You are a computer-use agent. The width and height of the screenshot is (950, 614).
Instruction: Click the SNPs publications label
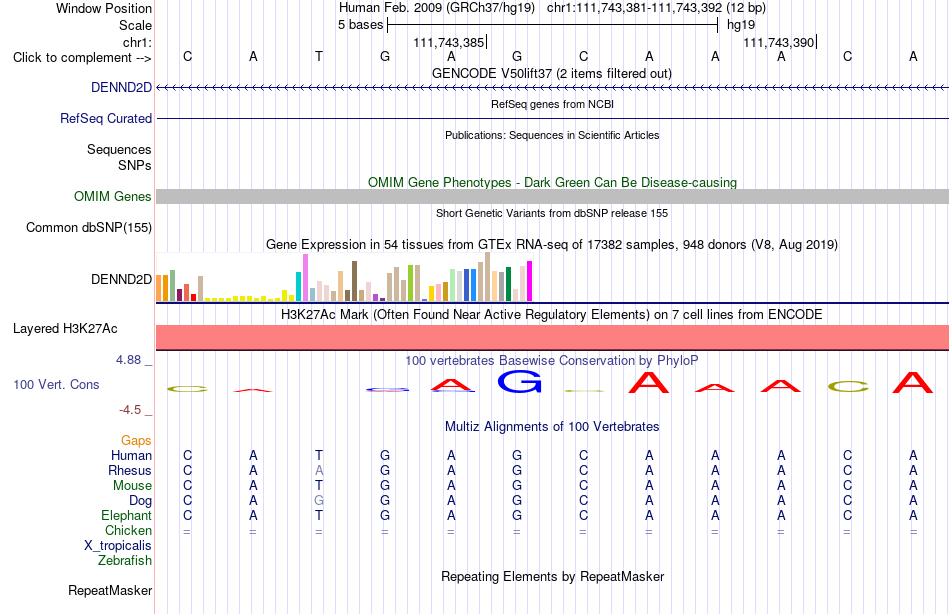135,165
